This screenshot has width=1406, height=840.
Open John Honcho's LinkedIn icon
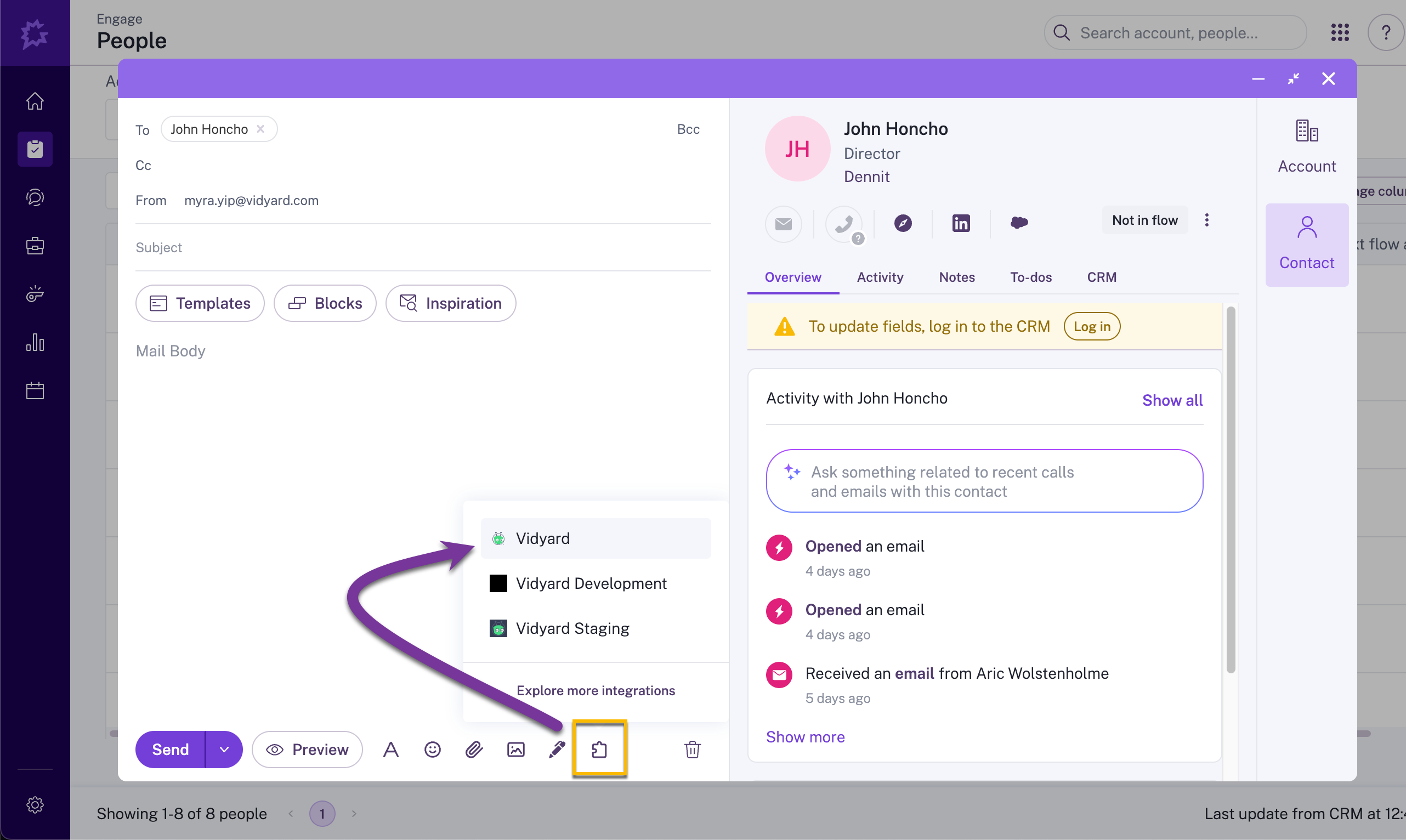coord(961,223)
